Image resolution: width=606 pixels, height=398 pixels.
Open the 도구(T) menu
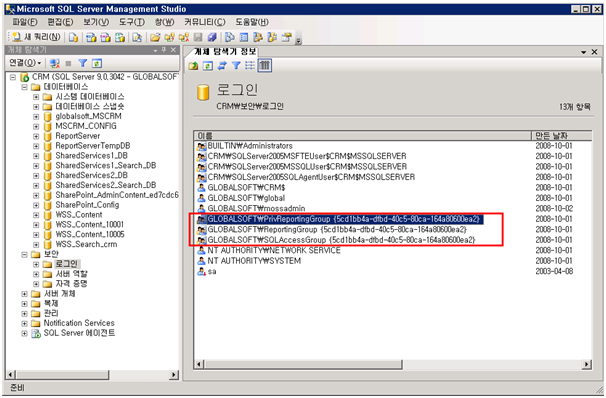point(131,22)
